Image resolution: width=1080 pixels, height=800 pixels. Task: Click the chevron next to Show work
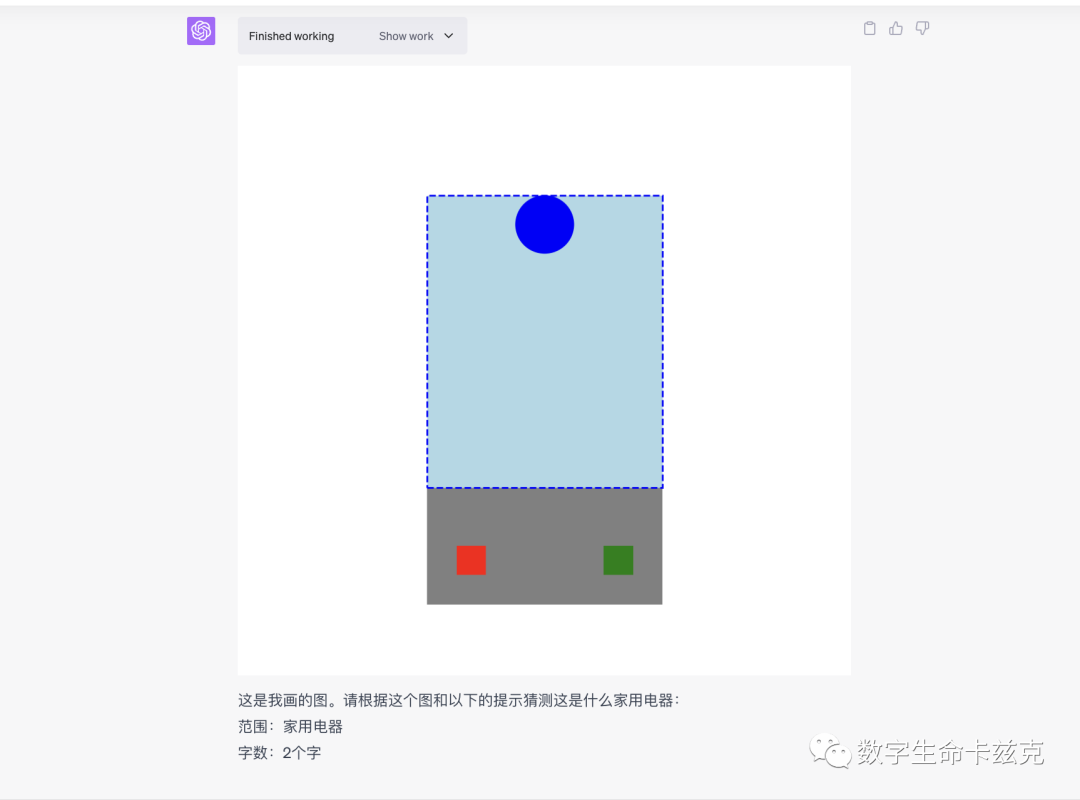[x=448, y=36]
